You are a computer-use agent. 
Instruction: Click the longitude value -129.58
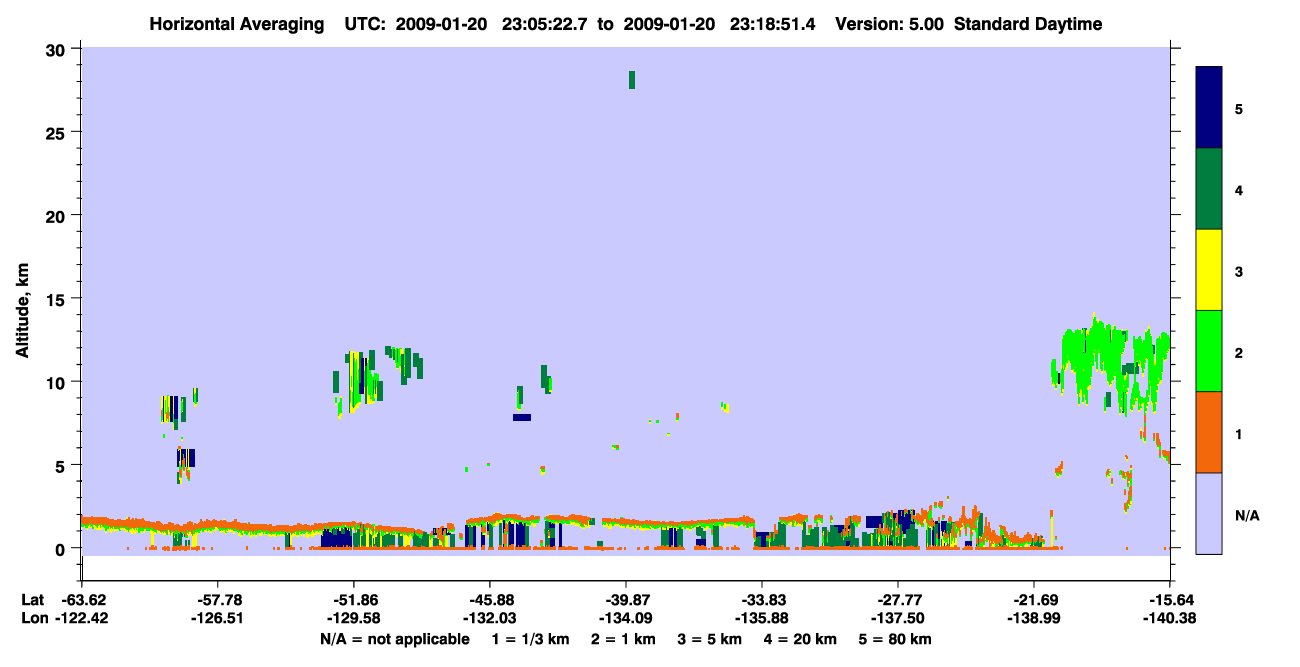353,619
